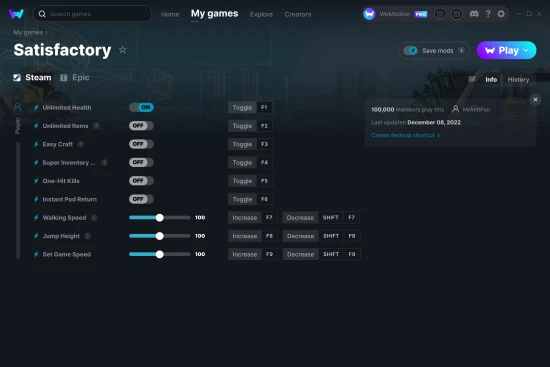
Task: Click Create desktop shortcut link
Action: coord(405,135)
